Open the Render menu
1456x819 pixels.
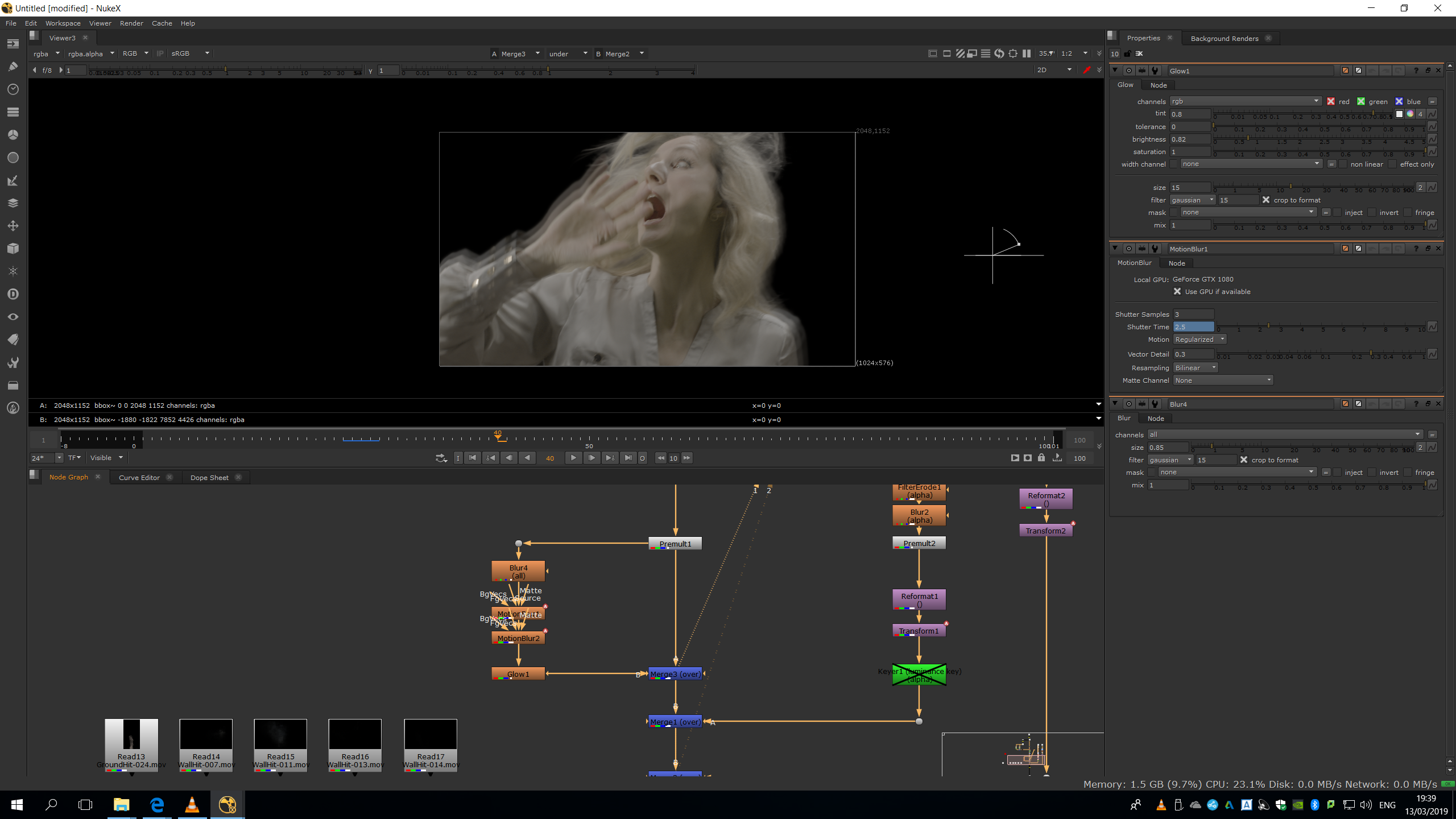[x=131, y=23]
